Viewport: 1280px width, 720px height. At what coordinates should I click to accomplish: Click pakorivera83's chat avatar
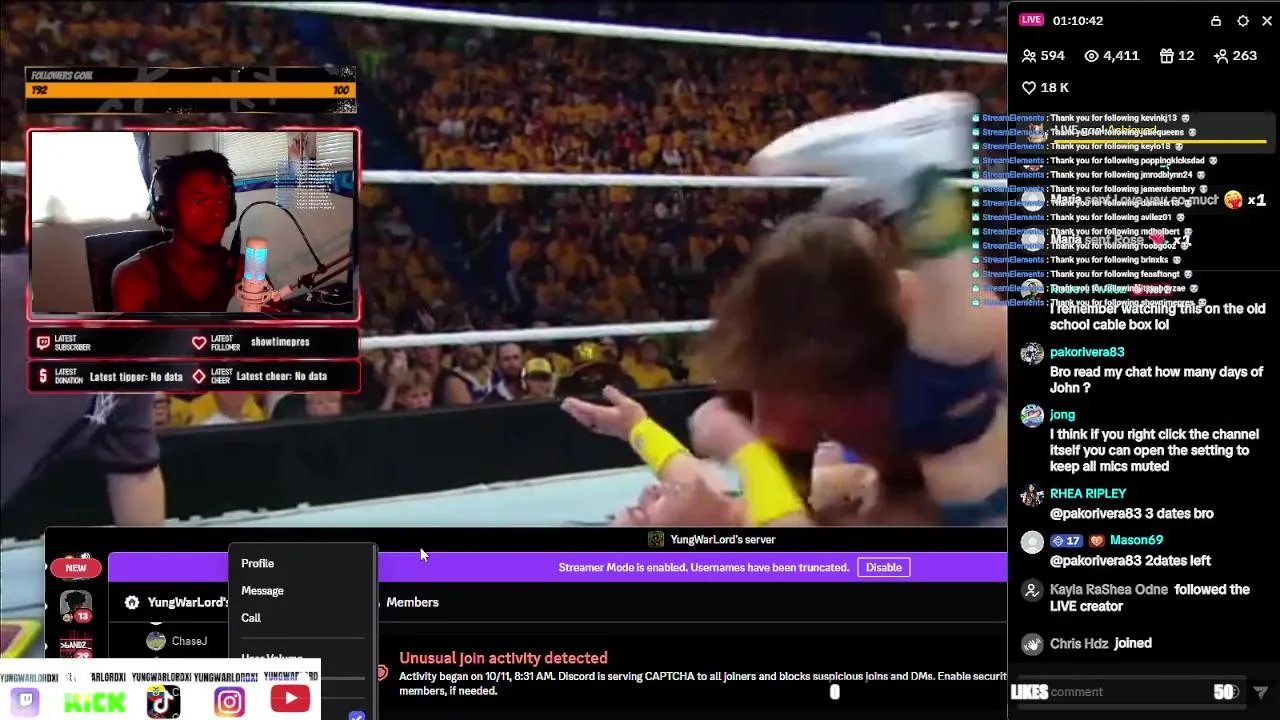[x=1032, y=353]
